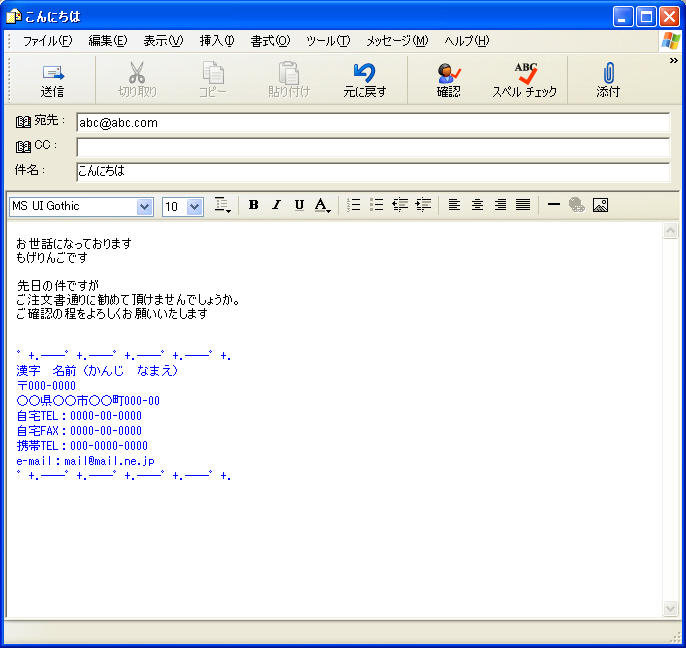
Task: Click body line もげりんごです
Action: tap(52, 257)
